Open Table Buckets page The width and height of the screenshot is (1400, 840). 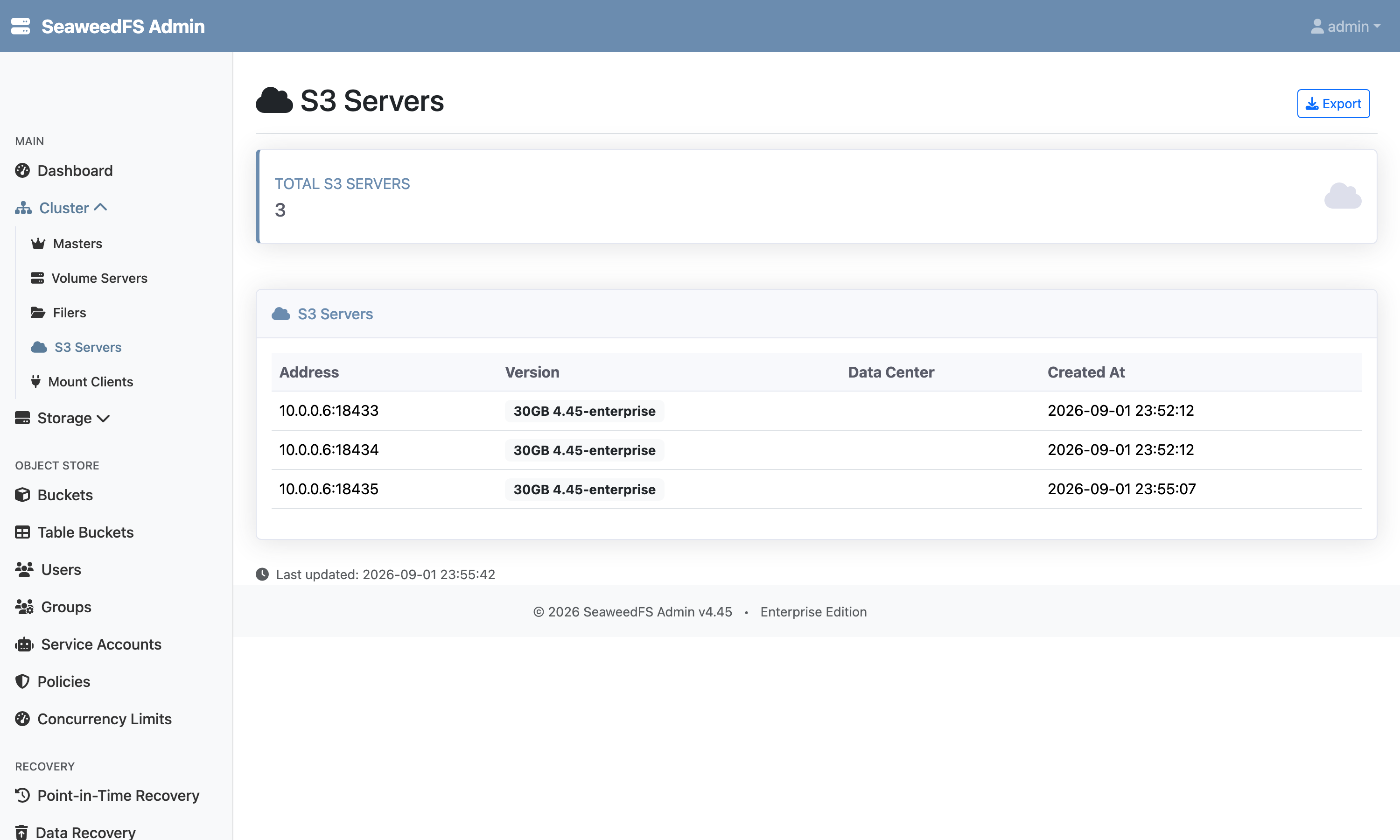click(85, 532)
